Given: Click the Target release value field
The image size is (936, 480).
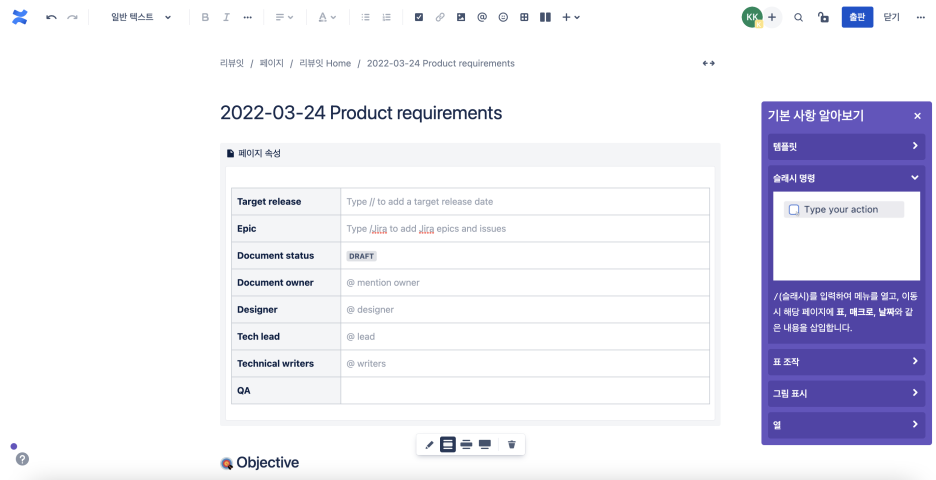Looking at the screenshot, I should [x=524, y=202].
